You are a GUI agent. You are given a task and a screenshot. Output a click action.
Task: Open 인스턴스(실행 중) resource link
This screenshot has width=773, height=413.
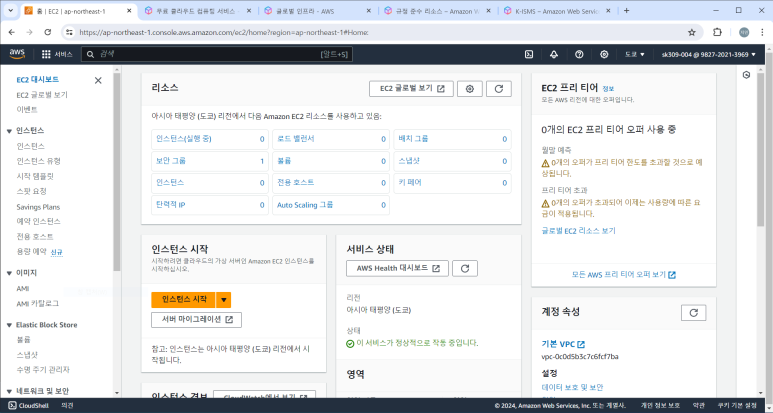[x=183, y=139]
